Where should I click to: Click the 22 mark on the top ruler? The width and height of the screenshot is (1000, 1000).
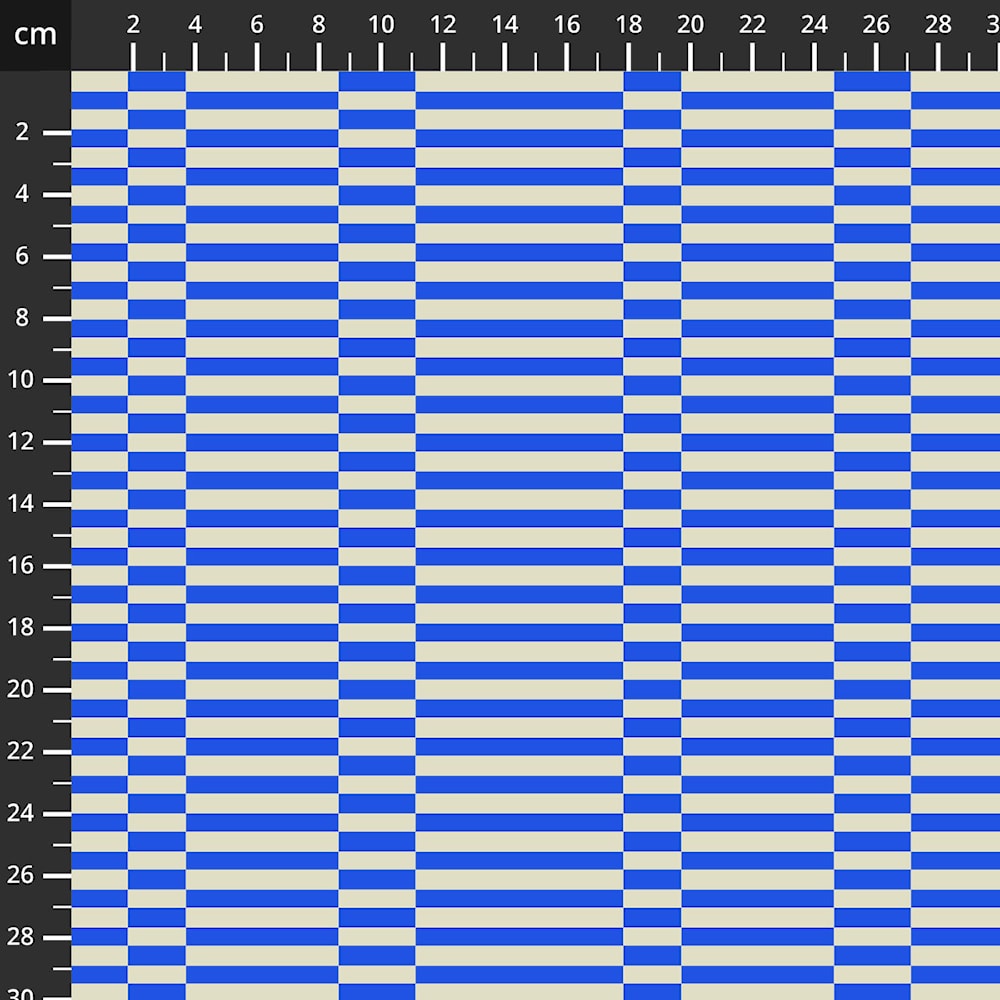pyautogui.click(x=753, y=26)
